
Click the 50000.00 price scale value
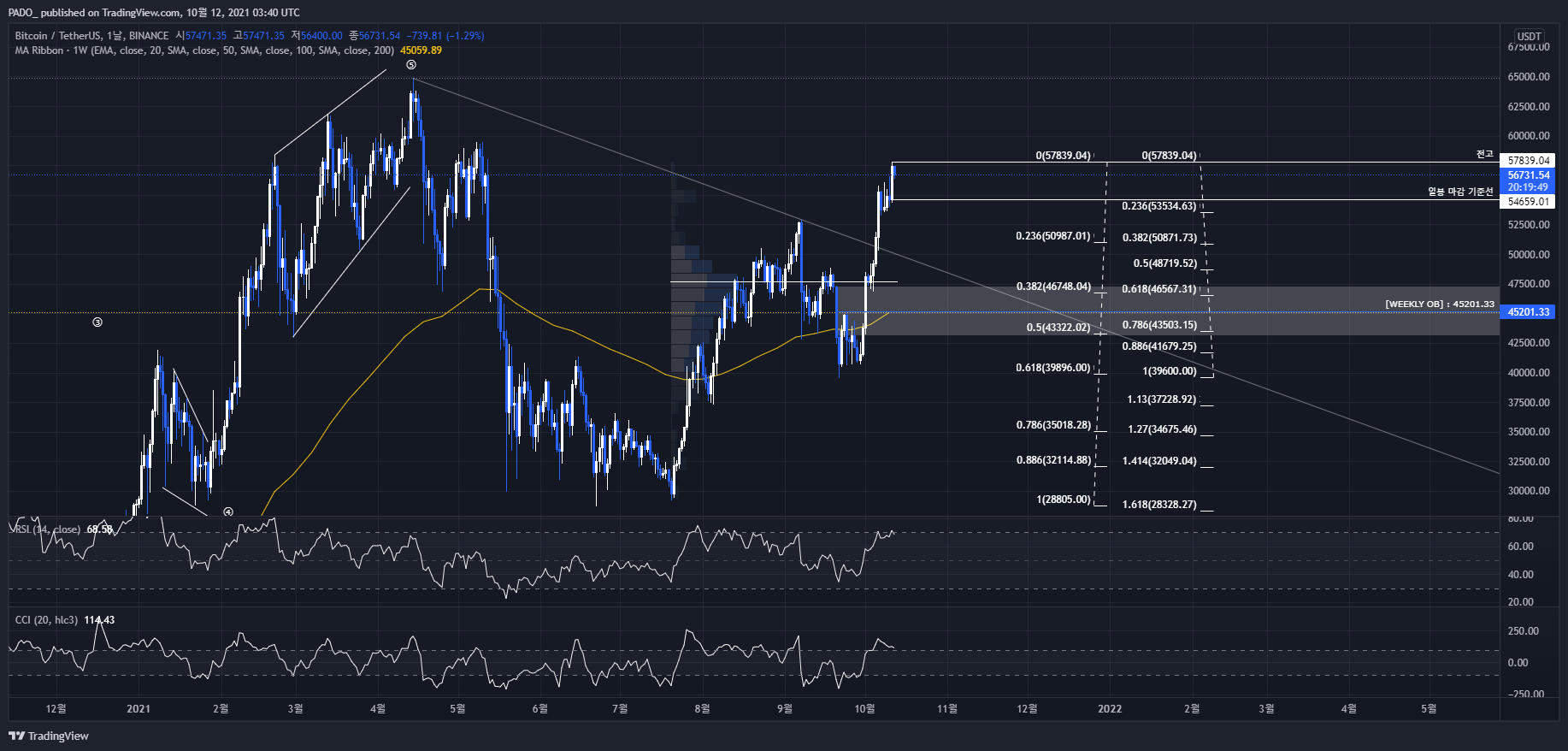tap(1529, 255)
